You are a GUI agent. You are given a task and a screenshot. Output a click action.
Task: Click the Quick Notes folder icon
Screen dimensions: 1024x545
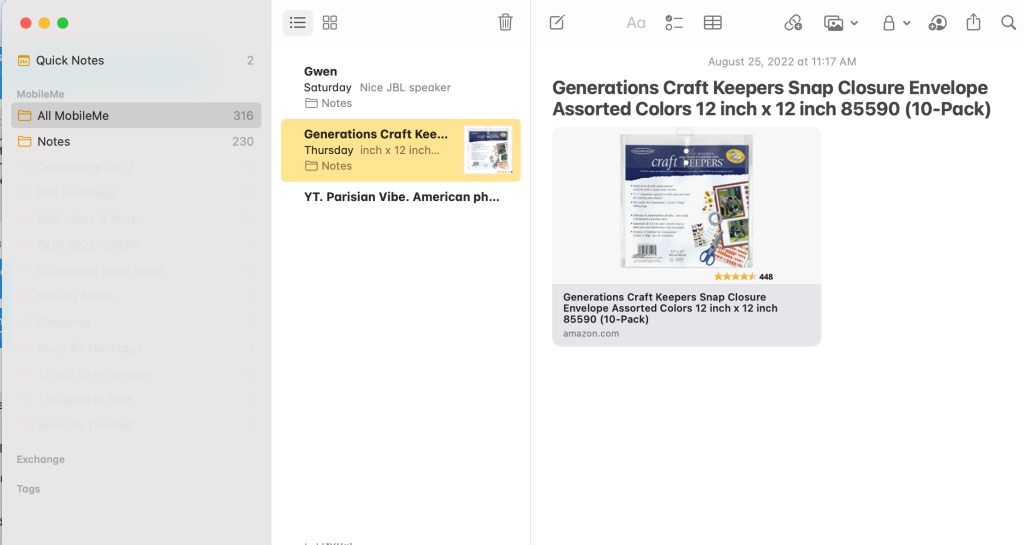(x=24, y=61)
